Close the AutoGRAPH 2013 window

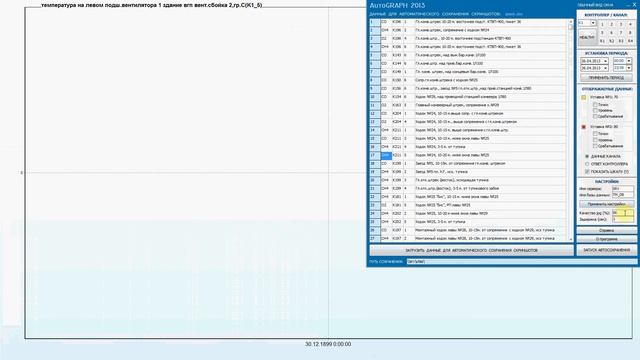tap(634, 4)
